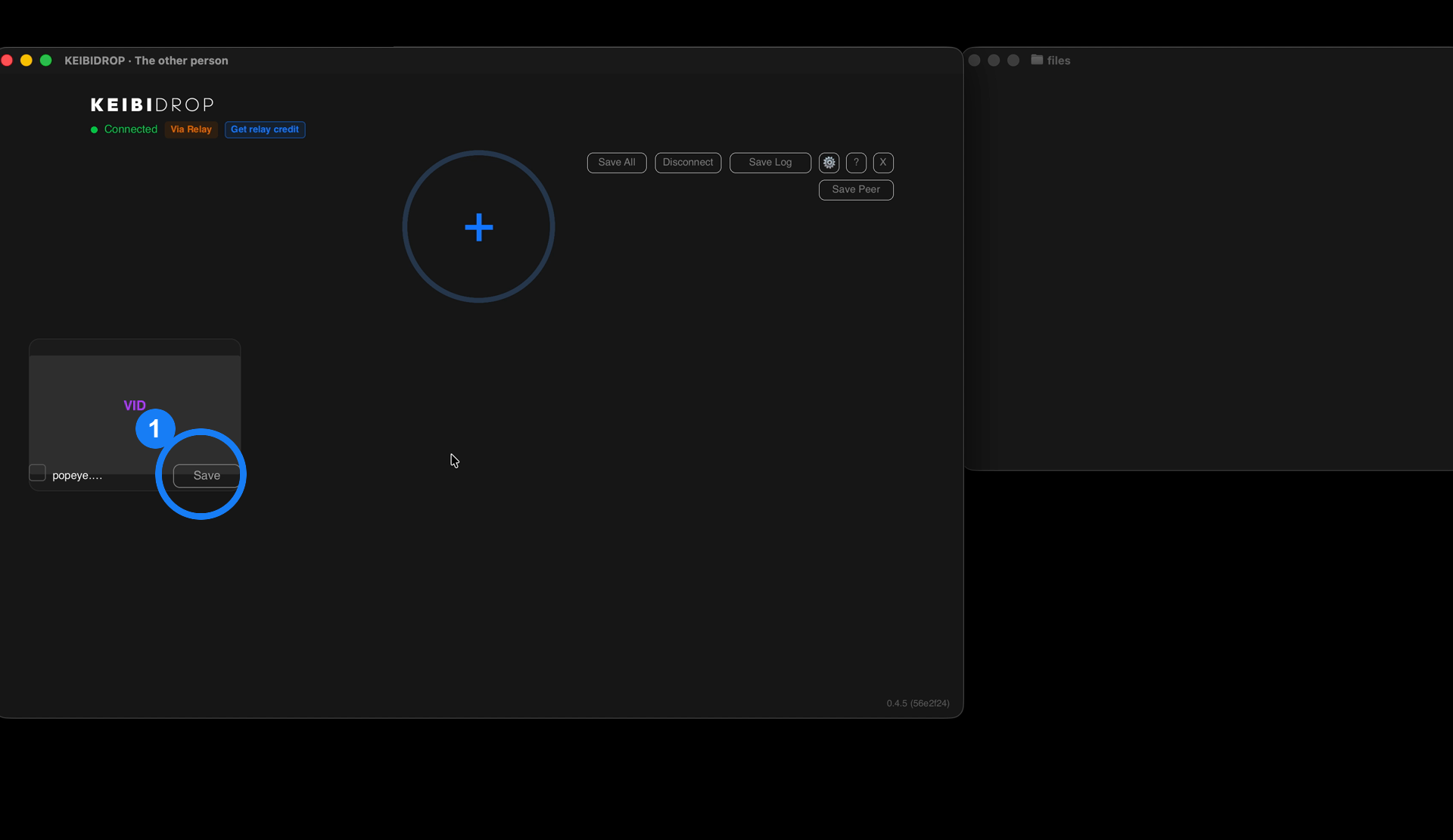
Task: Click the popeye file name
Action: click(77, 475)
